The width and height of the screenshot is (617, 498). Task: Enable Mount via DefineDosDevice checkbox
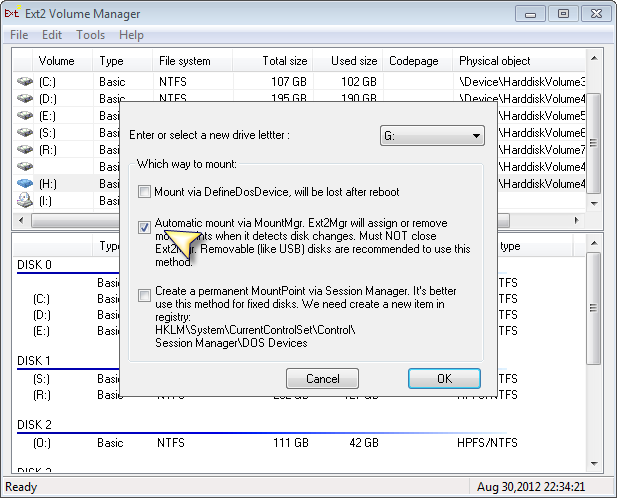click(x=144, y=192)
